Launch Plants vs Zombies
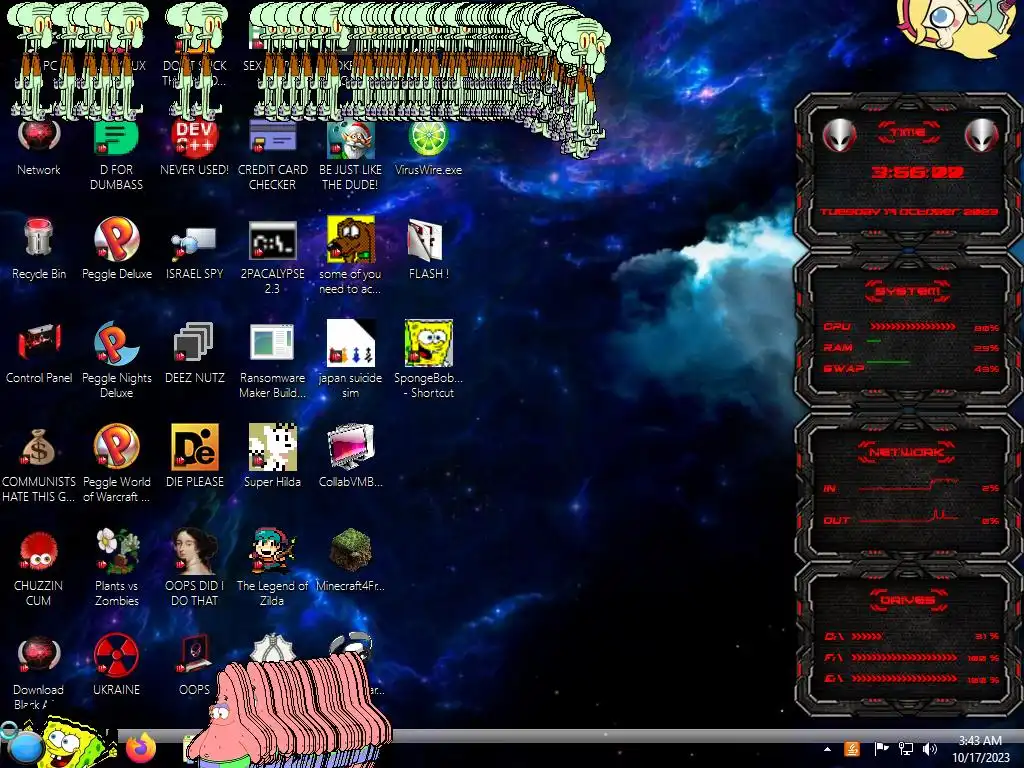 [x=116, y=568]
